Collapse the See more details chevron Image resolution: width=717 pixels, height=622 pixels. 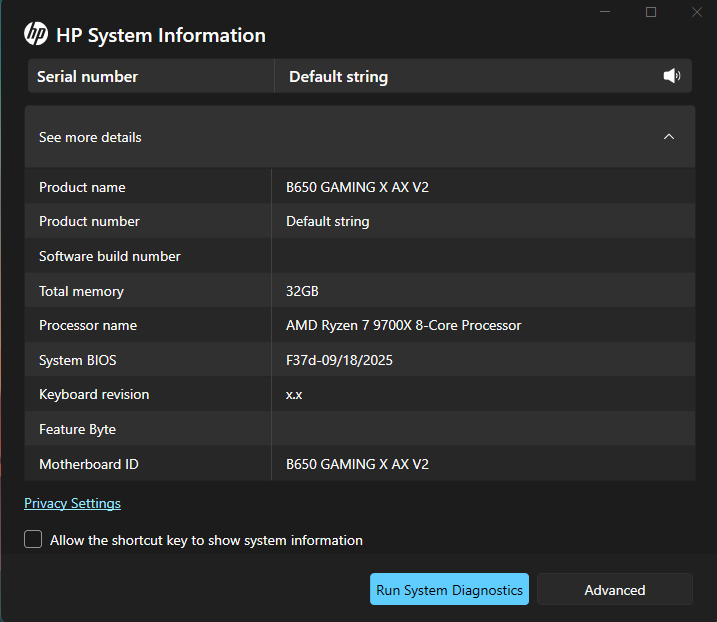(x=669, y=137)
